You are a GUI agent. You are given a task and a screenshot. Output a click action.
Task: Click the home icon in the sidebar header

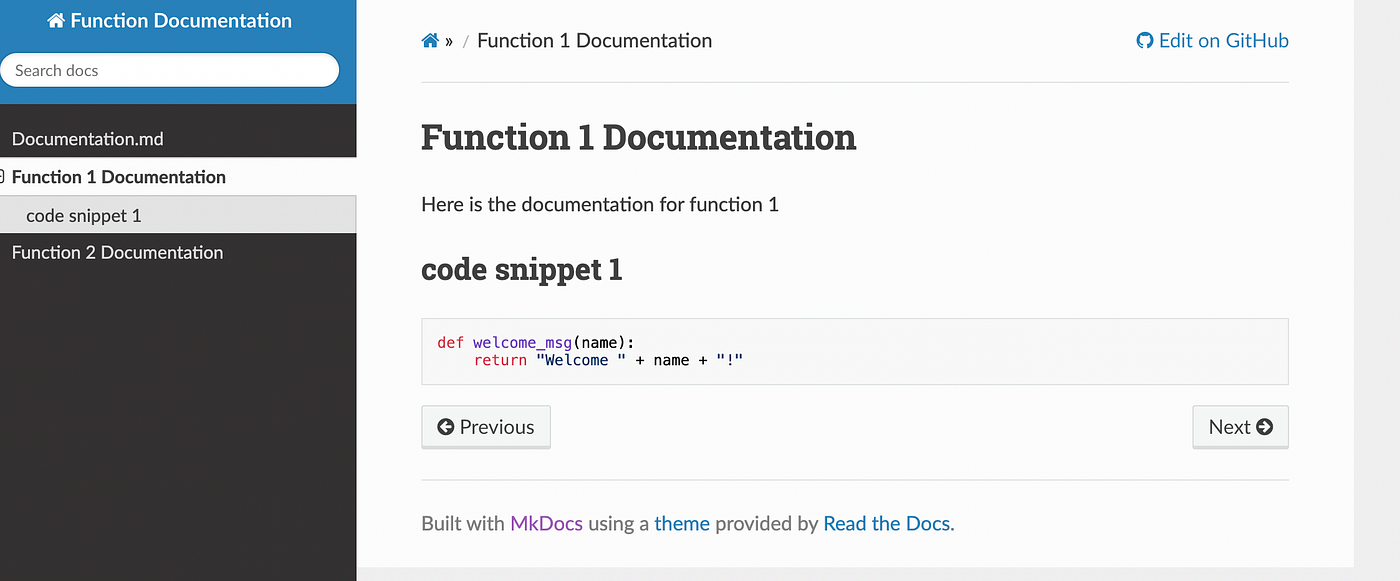56,21
